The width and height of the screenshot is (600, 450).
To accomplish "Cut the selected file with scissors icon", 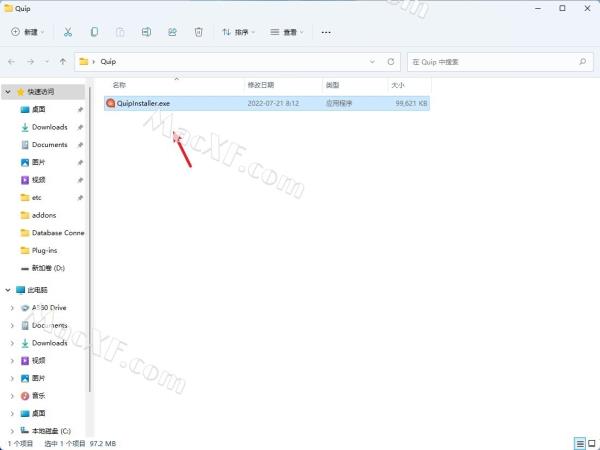I will (x=68, y=32).
